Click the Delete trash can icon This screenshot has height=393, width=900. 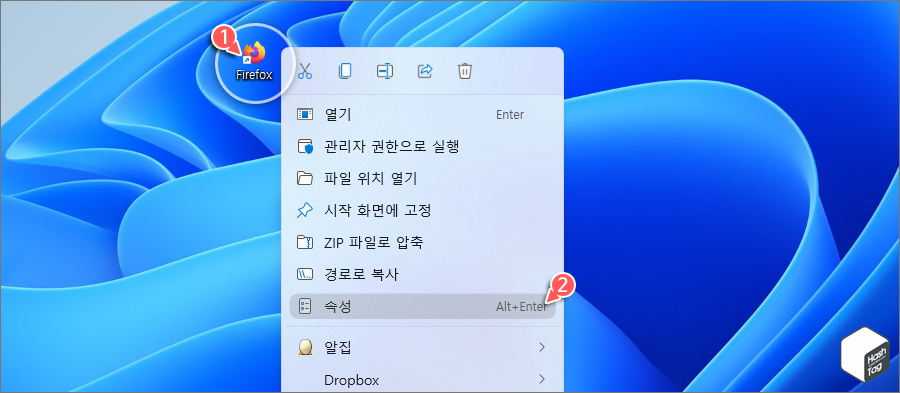pos(465,71)
